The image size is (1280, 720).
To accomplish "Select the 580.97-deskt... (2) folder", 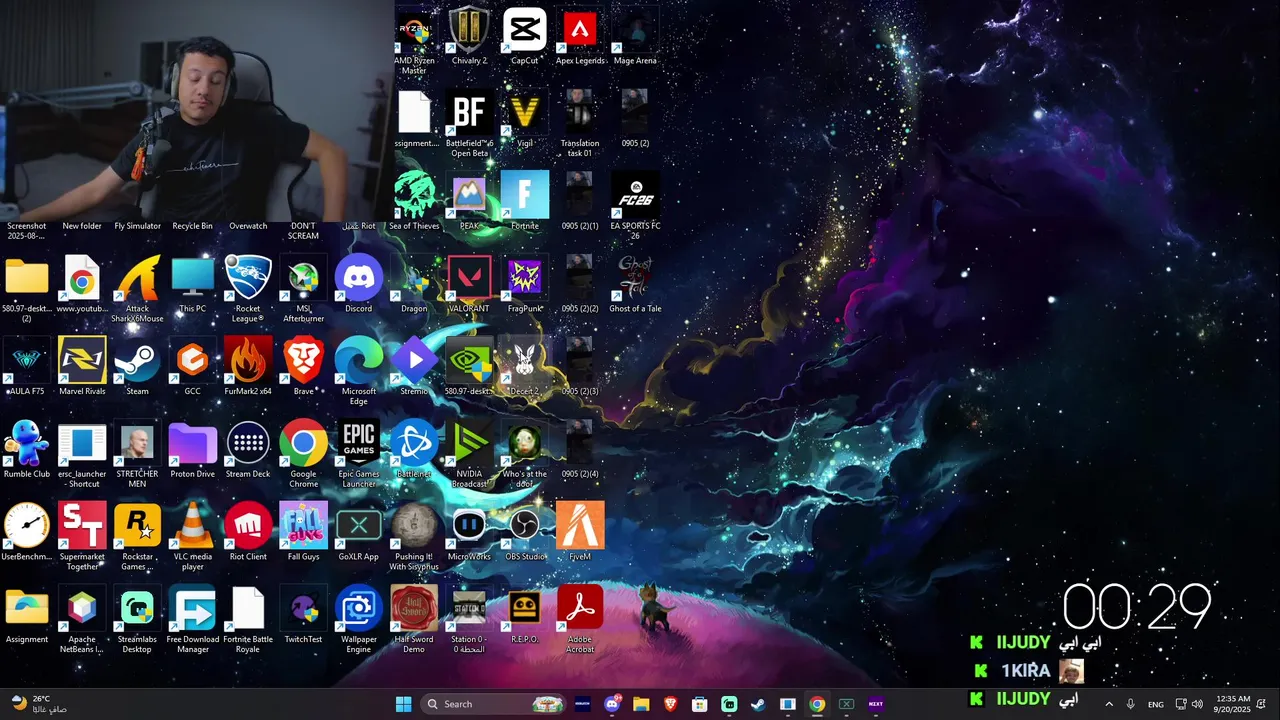I will tap(27, 279).
